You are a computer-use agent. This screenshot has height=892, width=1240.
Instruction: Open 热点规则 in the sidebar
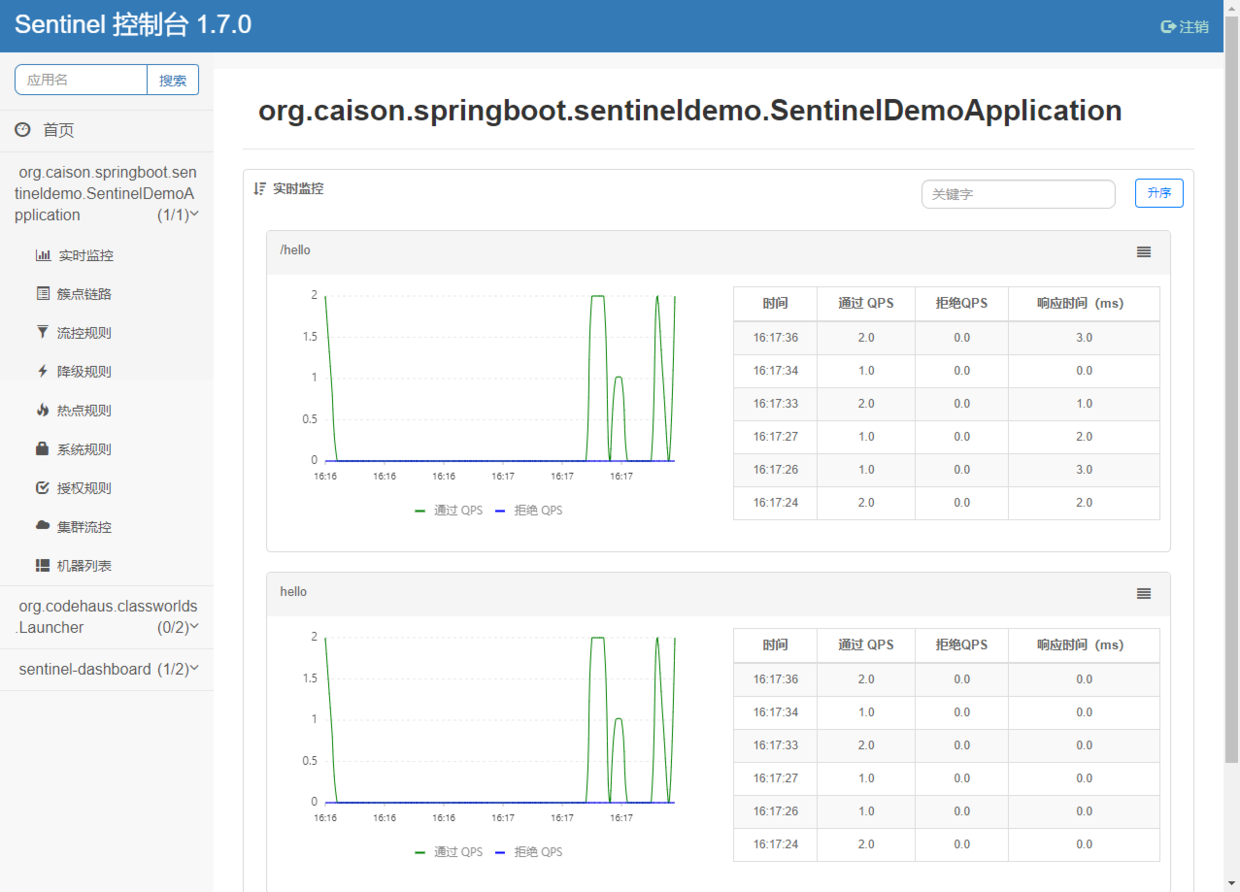[x=84, y=411]
